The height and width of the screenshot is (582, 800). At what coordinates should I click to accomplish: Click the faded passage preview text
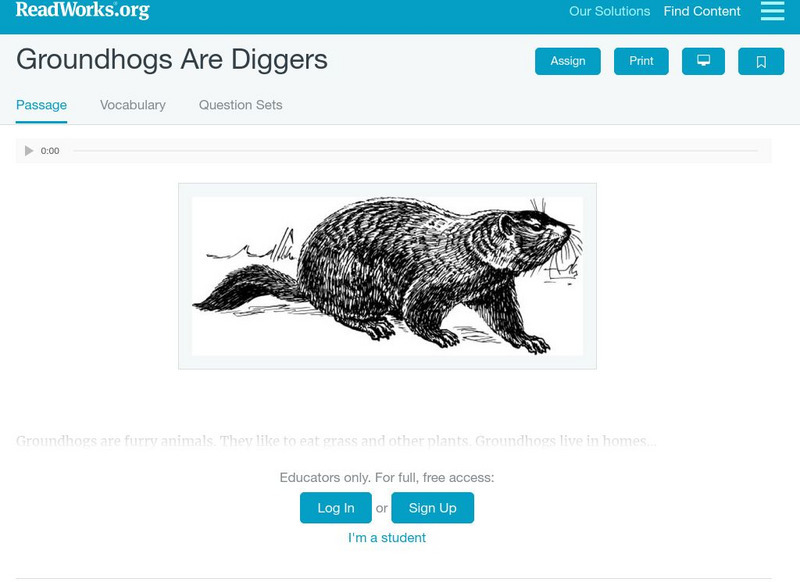click(336, 441)
